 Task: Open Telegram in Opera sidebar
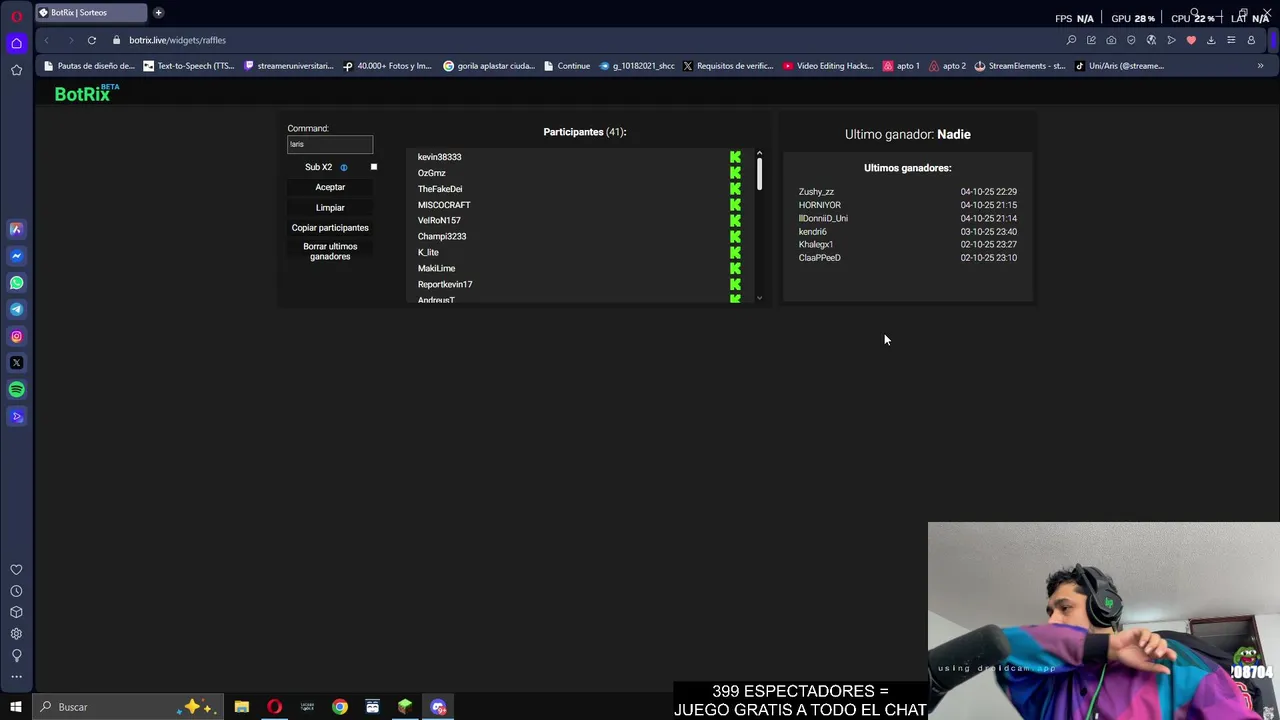[16, 309]
